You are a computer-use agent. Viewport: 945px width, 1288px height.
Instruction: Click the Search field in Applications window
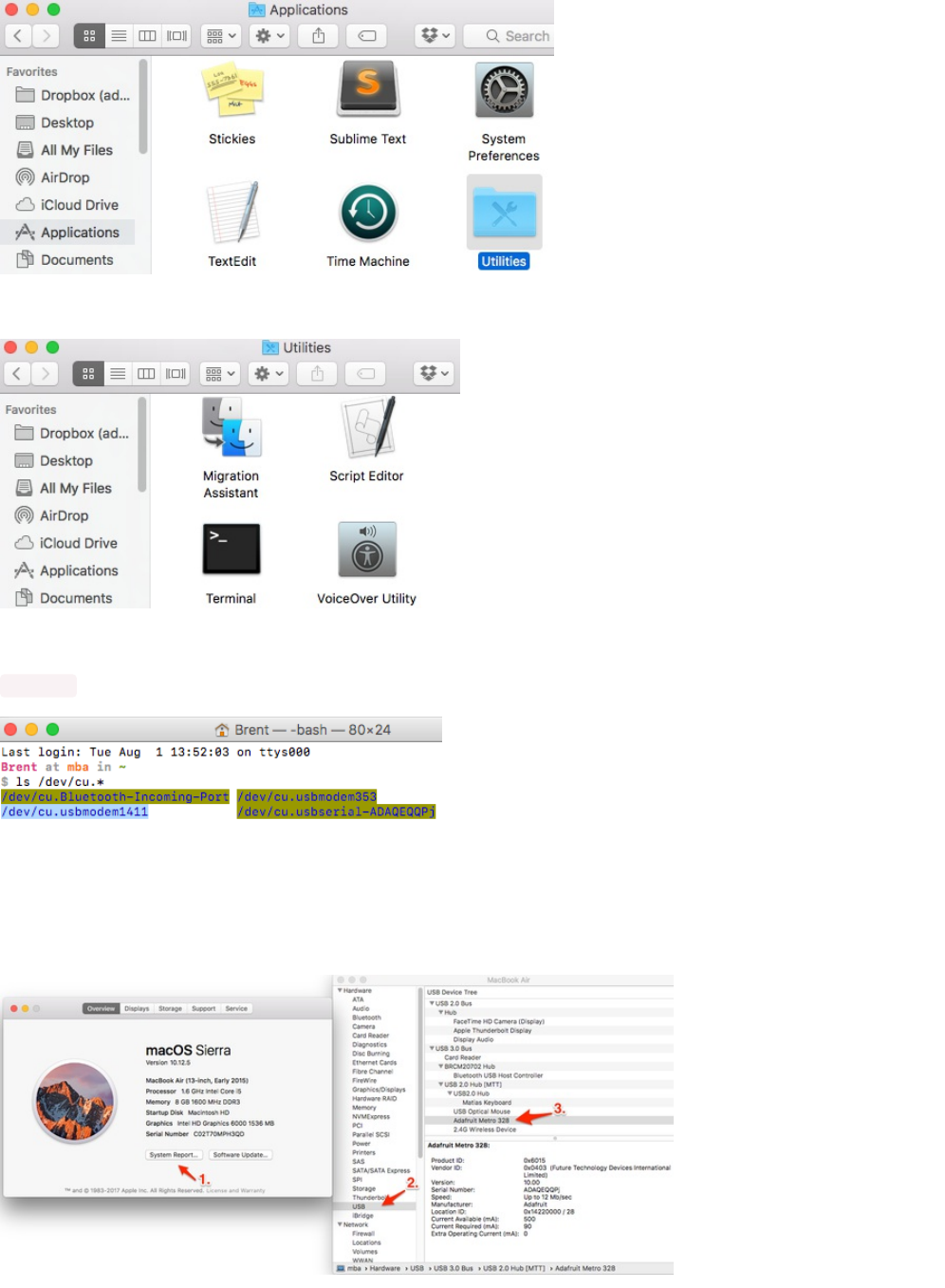point(510,36)
